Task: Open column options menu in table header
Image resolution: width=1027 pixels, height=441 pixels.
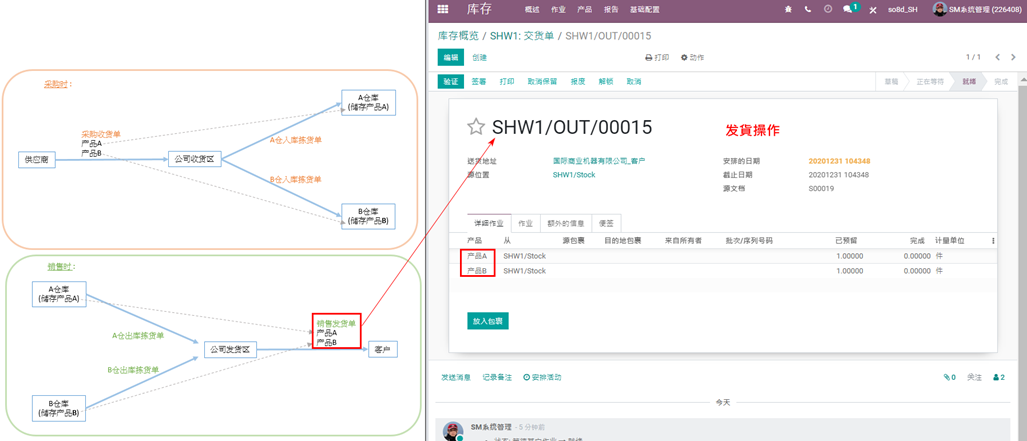Action: 993,241
